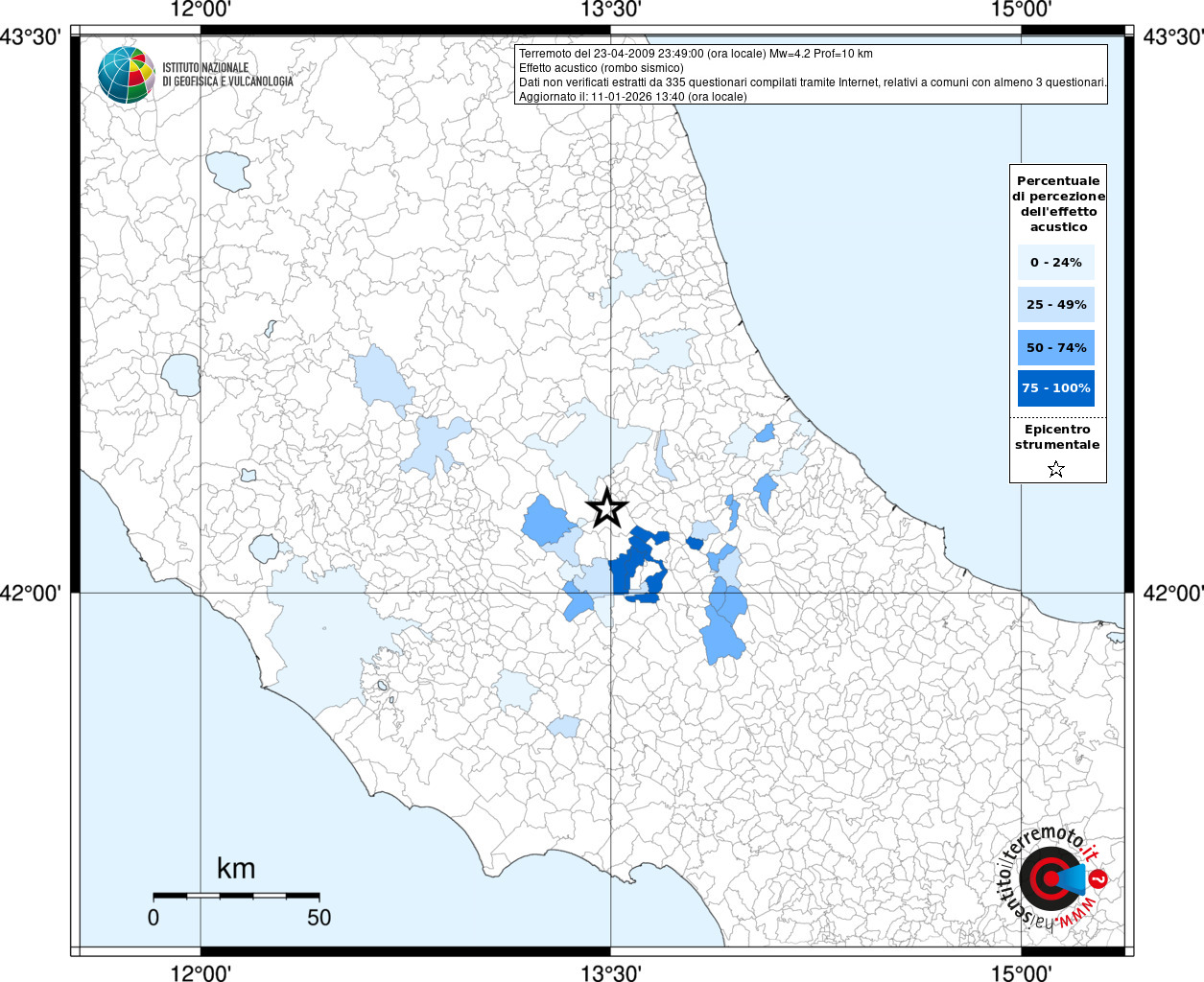Select the 50 - 74% legend swatch

pyautogui.click(x=1056, y=347)
